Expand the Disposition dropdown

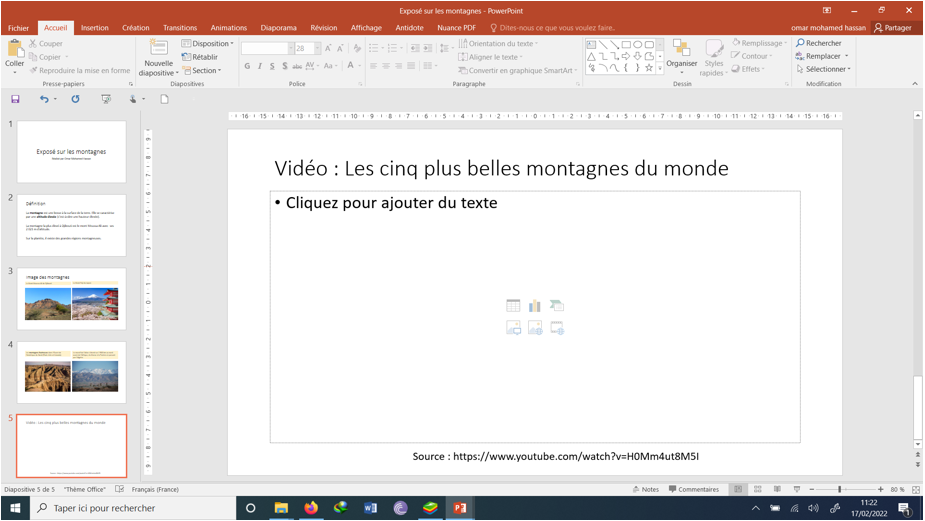(208, 44)
